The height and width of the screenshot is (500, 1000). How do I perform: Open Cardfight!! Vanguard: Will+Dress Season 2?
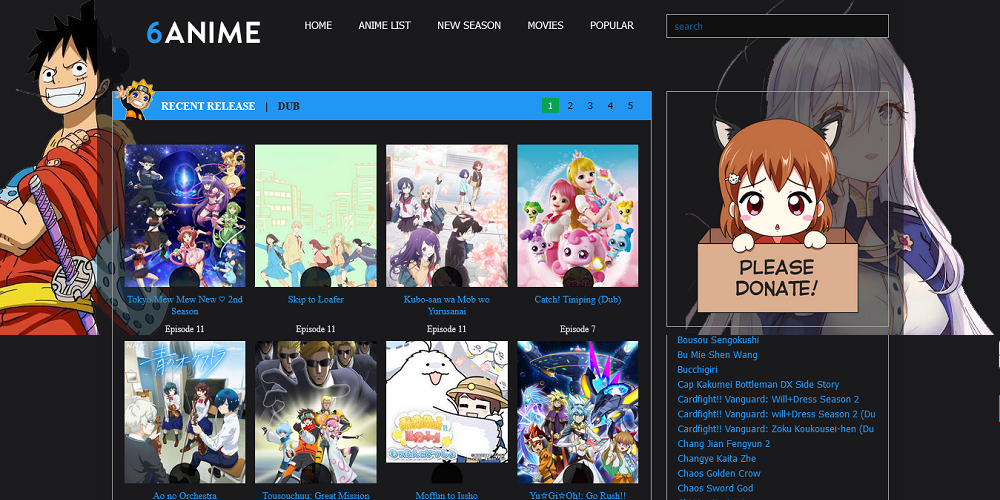[x=768, y=399]
